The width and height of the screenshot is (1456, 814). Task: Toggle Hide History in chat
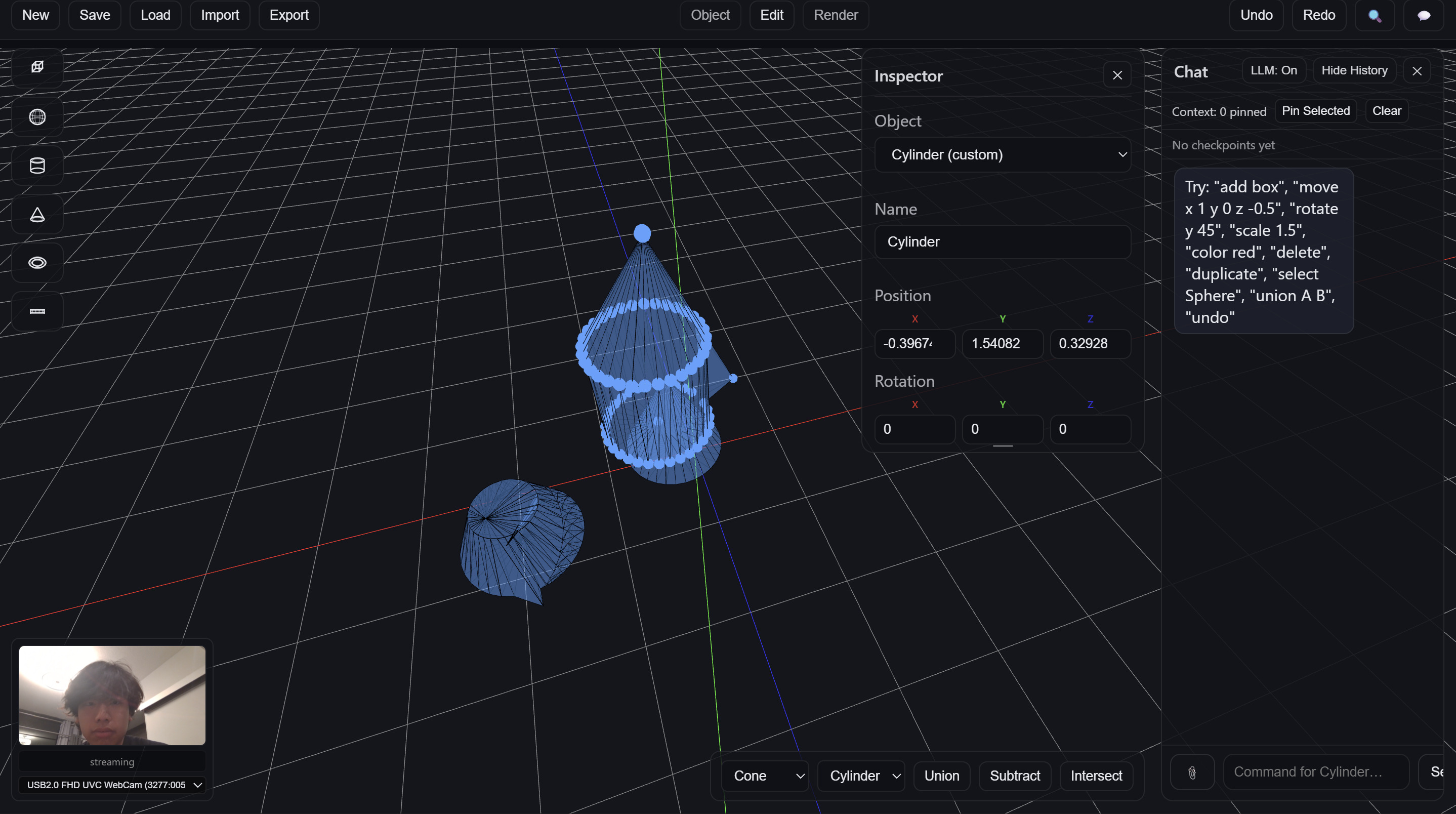[1354, 71]
